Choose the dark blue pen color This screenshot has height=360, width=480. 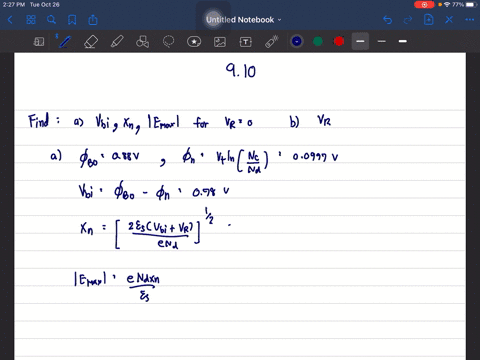tap(297, 41)
